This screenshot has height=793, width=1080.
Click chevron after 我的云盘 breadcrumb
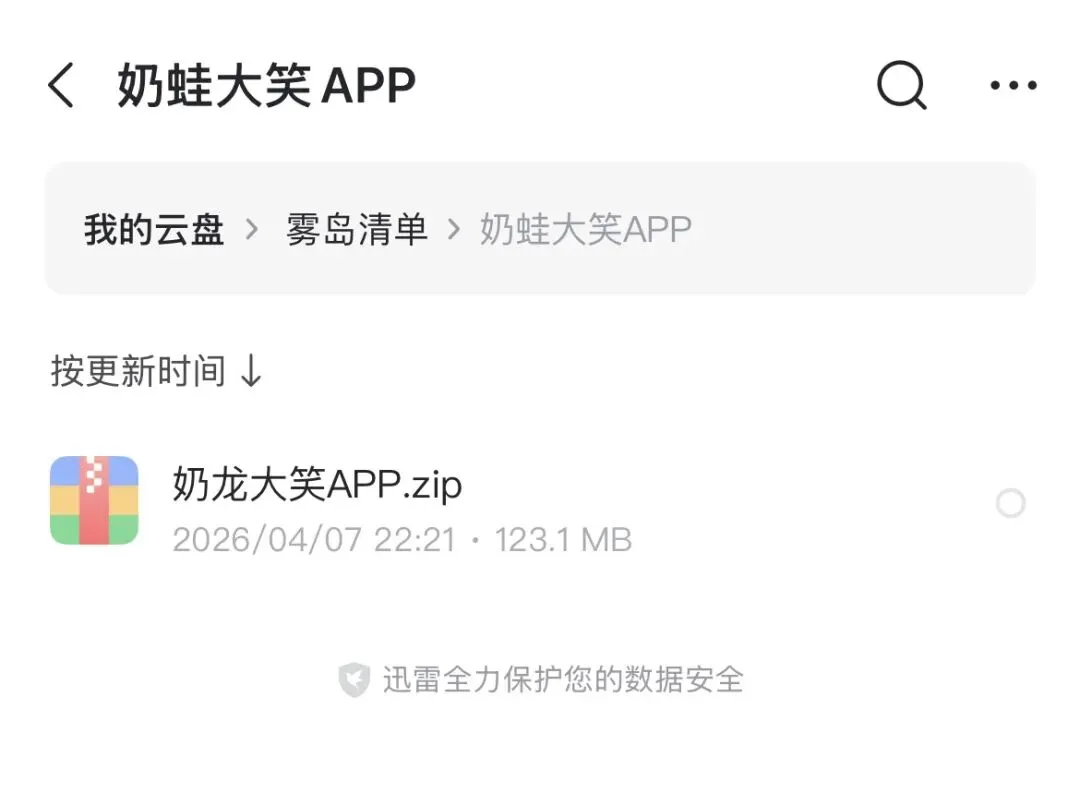252,229
